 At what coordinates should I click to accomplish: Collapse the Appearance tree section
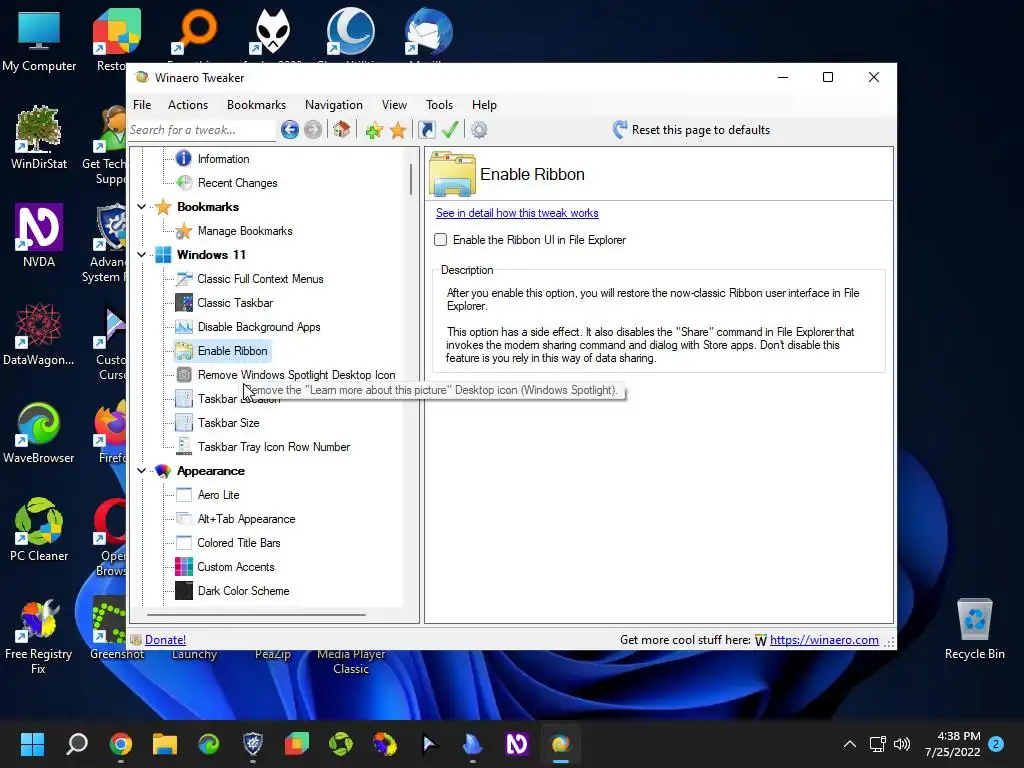[x=142, y=471]
